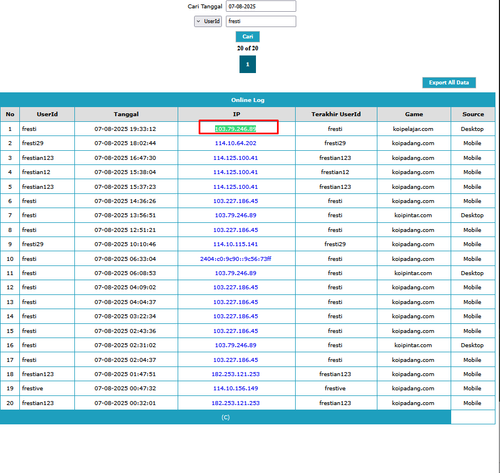
Task: Click the 'Cari Tanggal' label
Action: click(x=205, y=6)
